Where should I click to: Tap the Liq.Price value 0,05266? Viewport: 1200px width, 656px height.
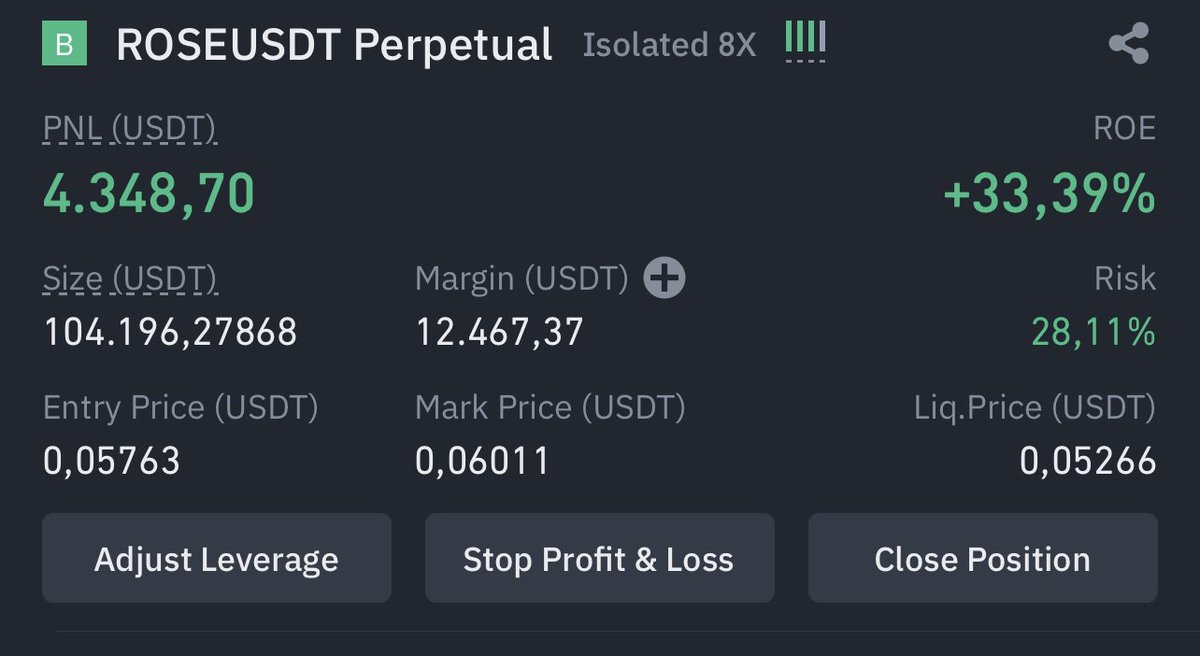click(x=1088, y=460)
